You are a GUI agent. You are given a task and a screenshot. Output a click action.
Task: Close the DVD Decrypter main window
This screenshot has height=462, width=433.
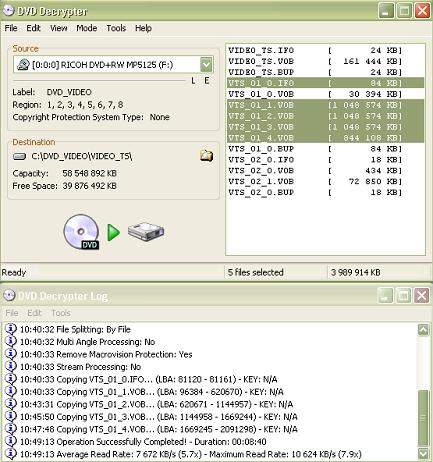[422, 11]
